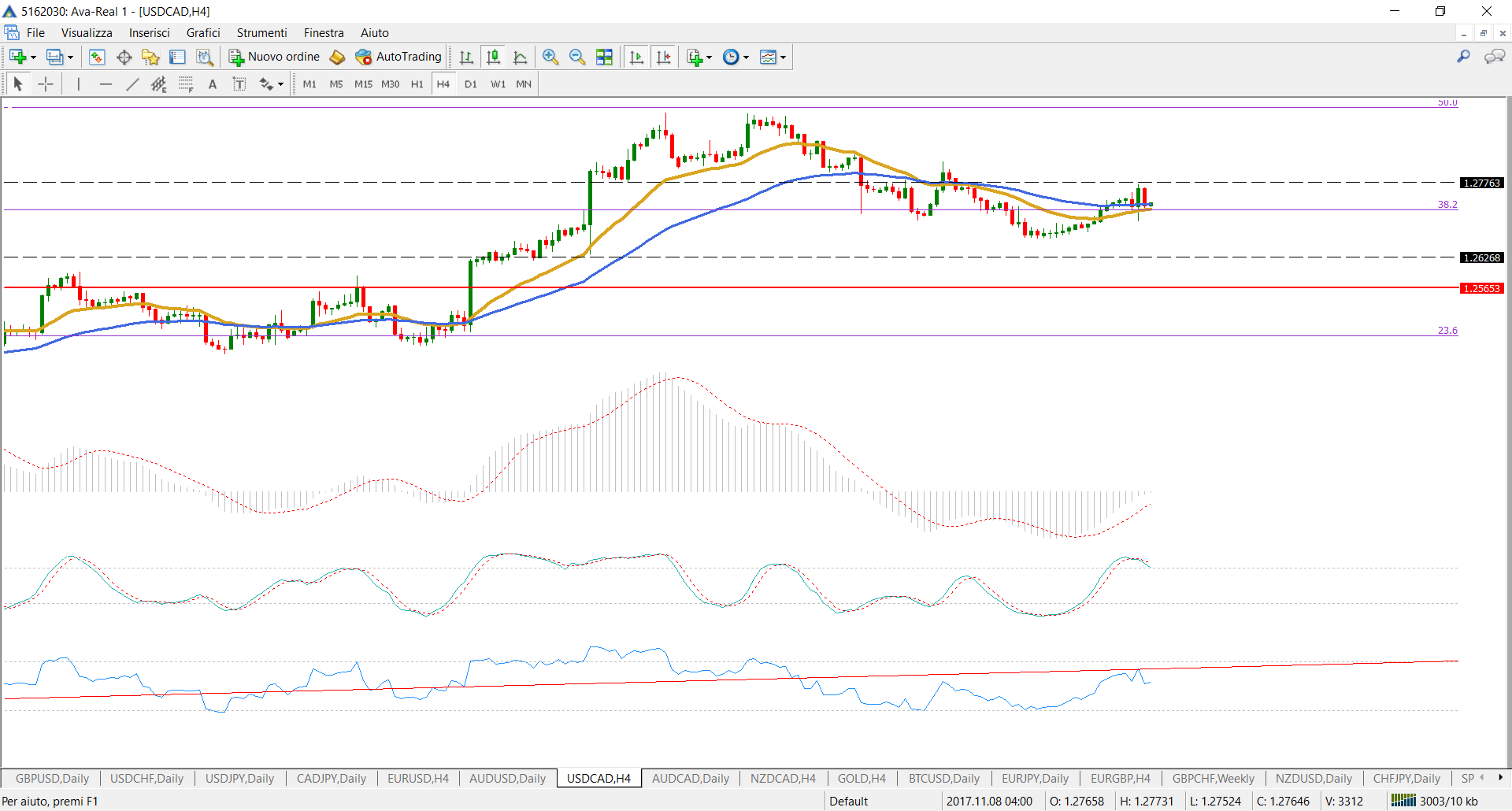Zoom in the chart
Image resolution: width=1512 pixels, height=811 pixels.
pos(550,57)
